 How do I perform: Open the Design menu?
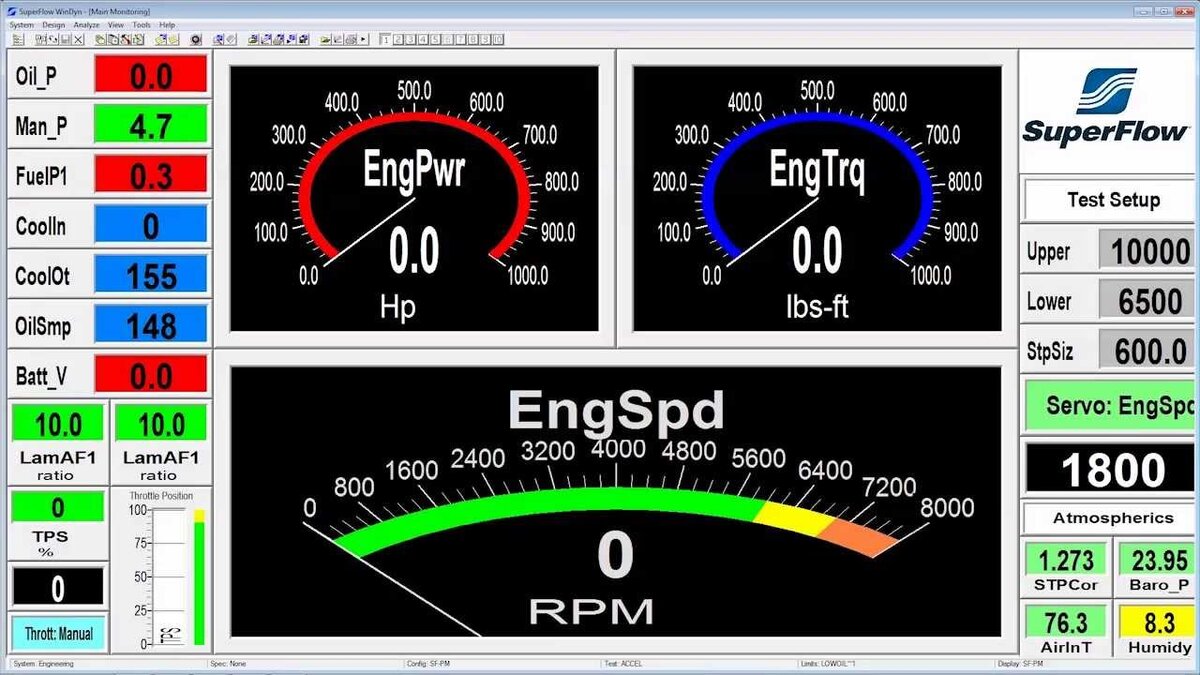tap(53, 24)
